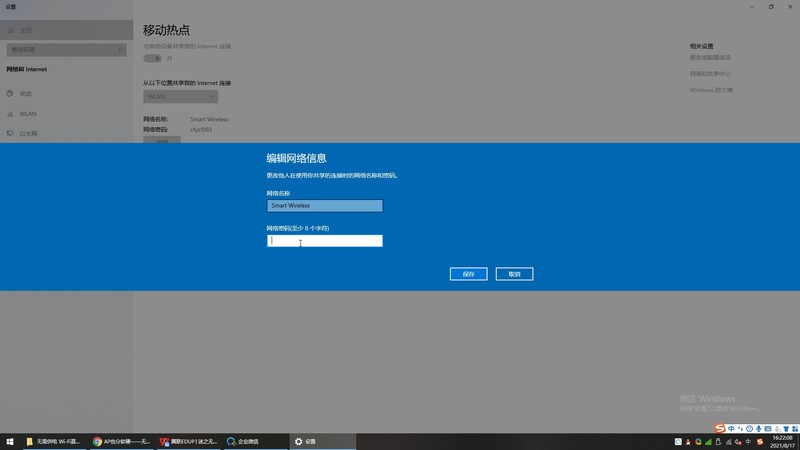Click the white first system tray icon
The width and height of the screenshot is (800, 450).
point(678,442)
